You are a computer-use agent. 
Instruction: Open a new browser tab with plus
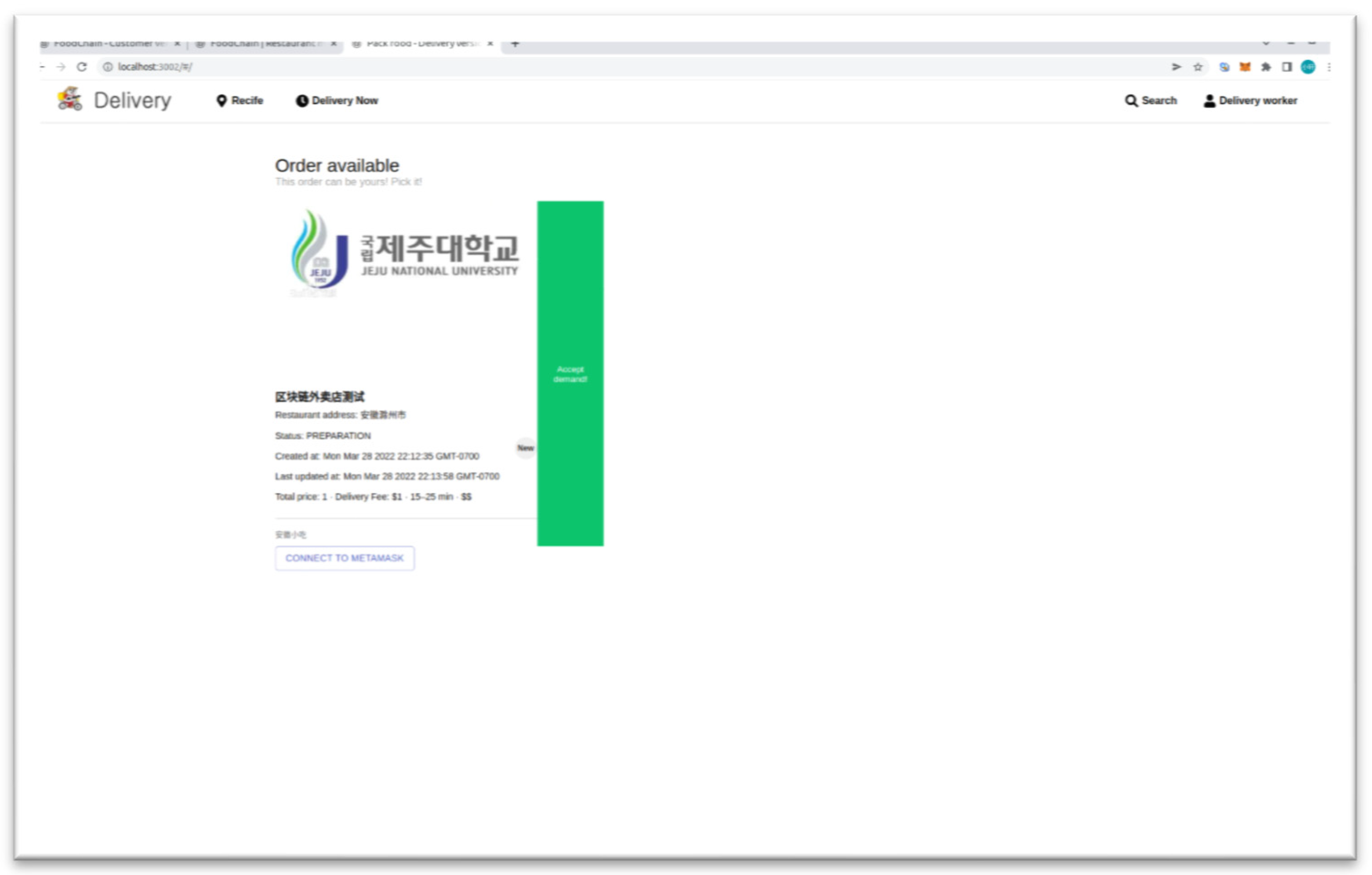coord(515,44)
